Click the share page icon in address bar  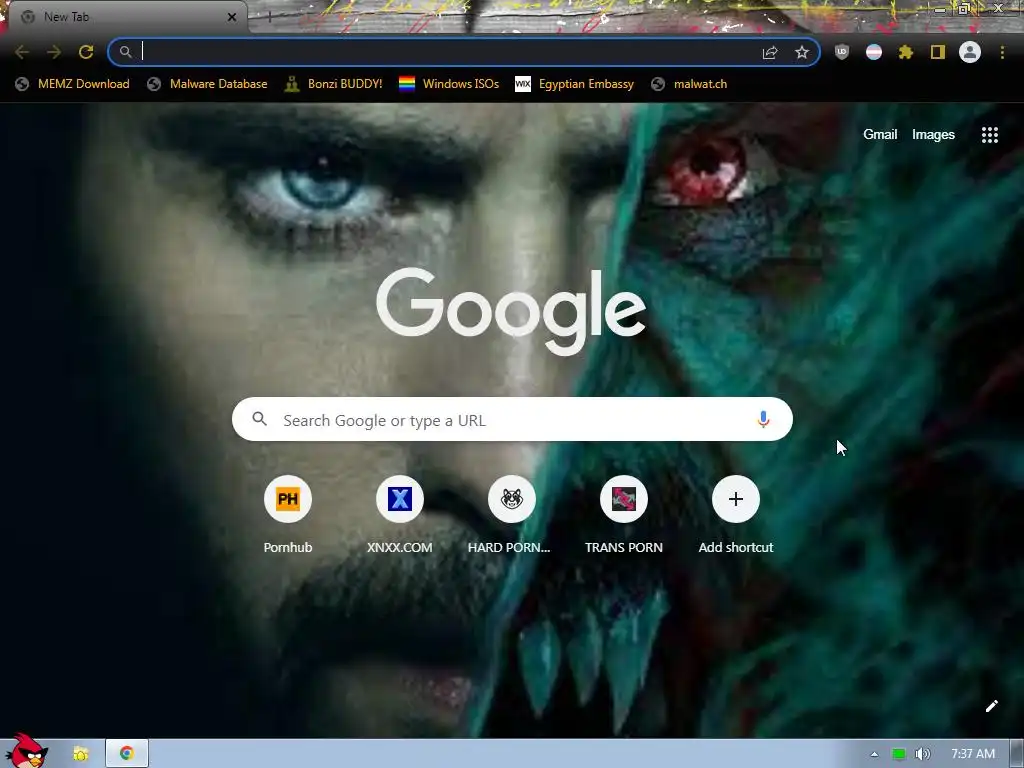770,52
